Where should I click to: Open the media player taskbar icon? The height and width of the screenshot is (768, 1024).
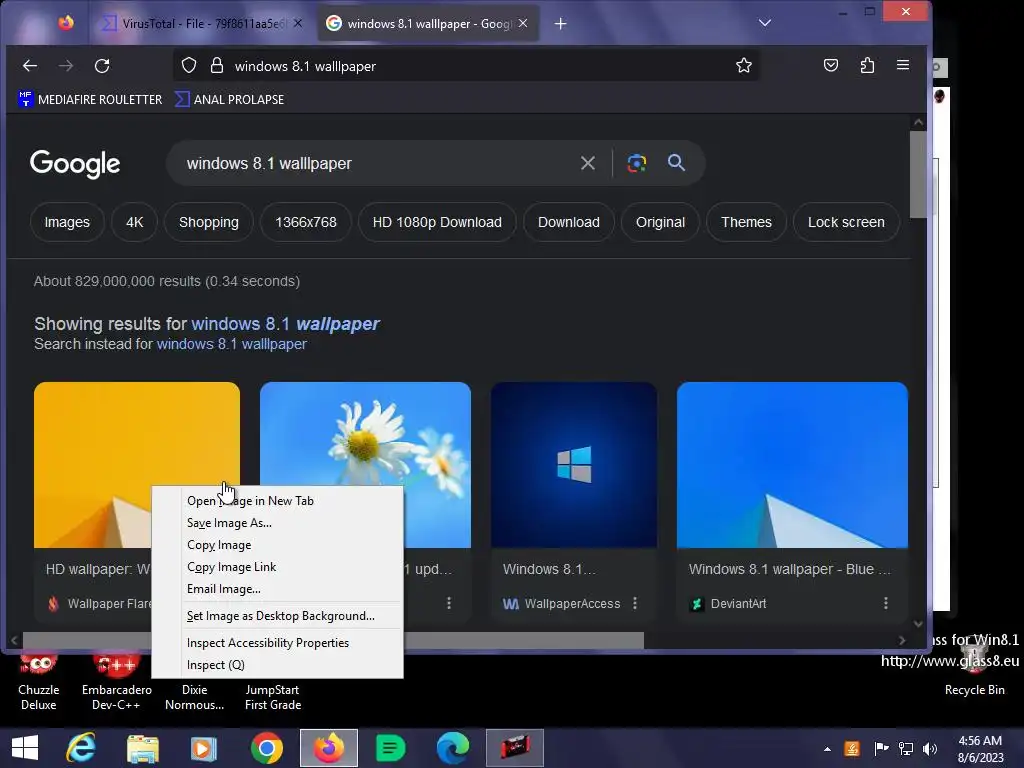click(204, 748)
